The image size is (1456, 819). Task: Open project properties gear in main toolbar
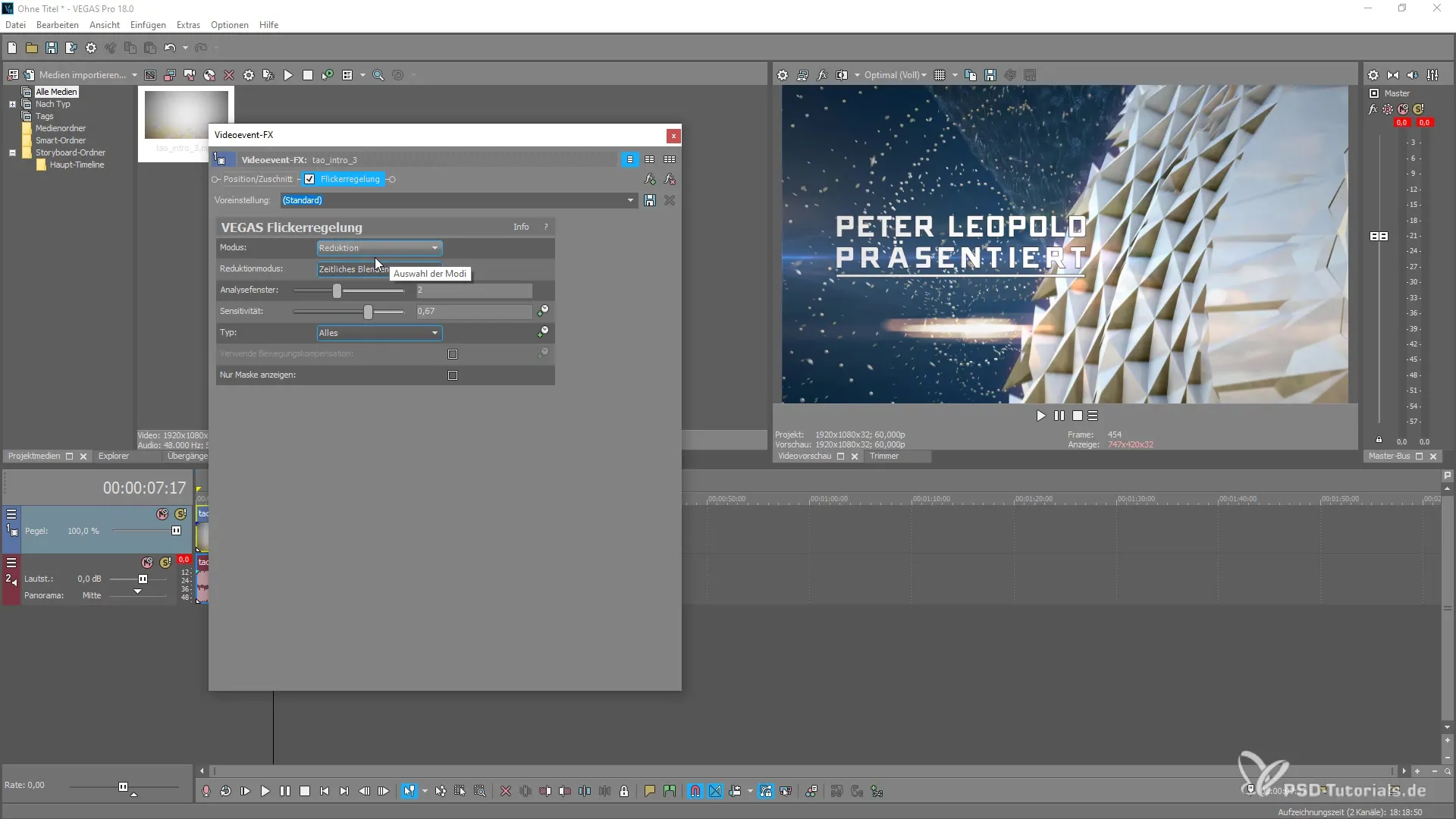pos(91,48)
